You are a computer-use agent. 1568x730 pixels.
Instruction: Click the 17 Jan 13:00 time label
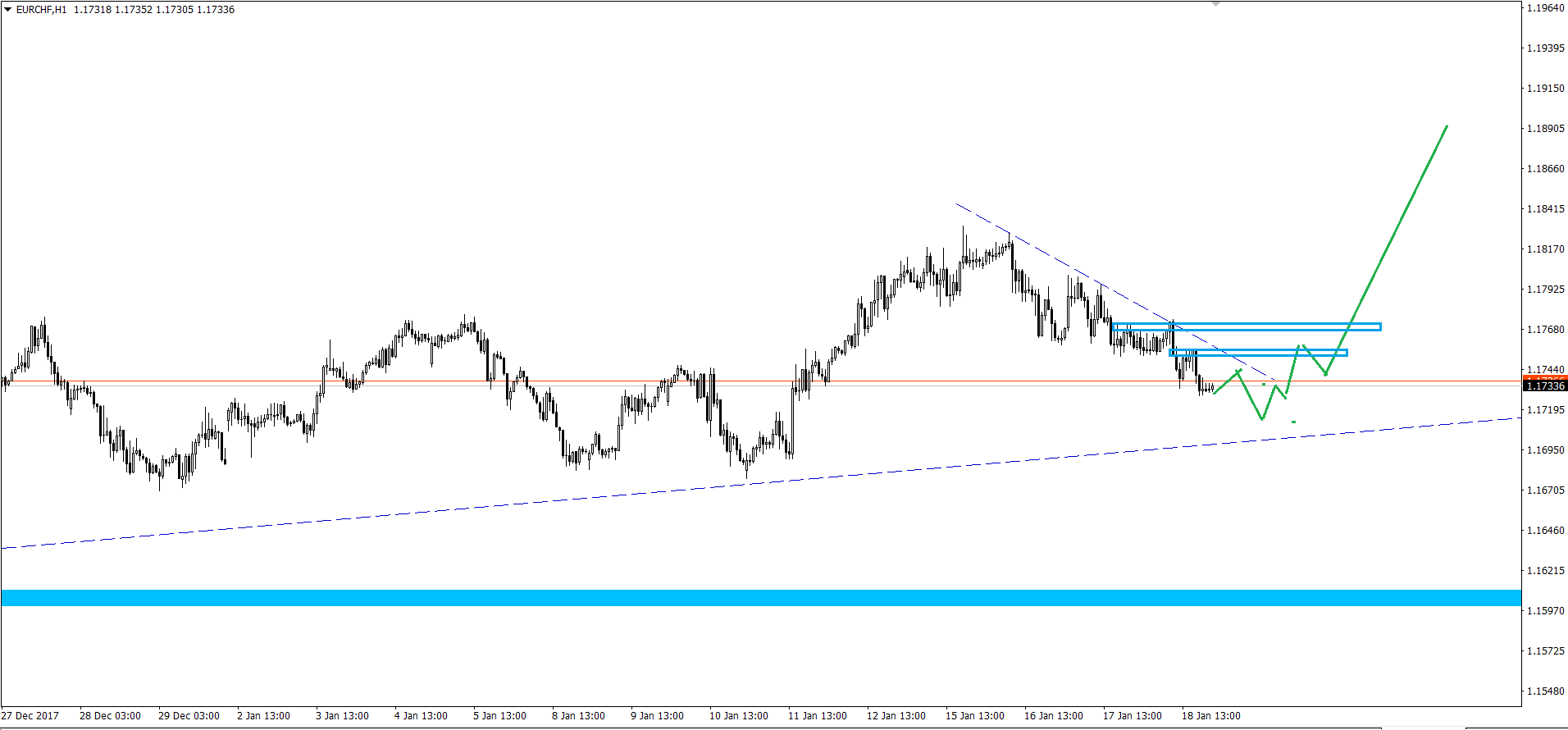(x=1133, y=716)
